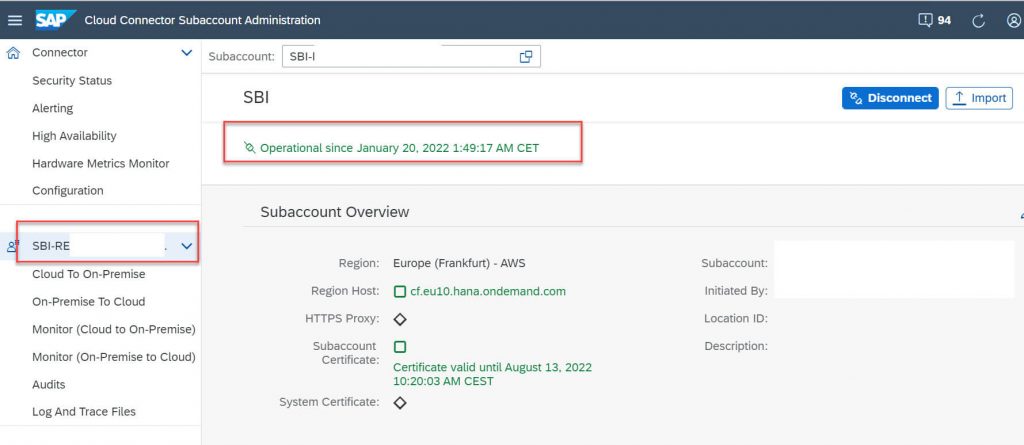Open the alerts notification icon showing 94
Image resolution: width=1024 pixels, height=445 pixels.
coord(935,20)
